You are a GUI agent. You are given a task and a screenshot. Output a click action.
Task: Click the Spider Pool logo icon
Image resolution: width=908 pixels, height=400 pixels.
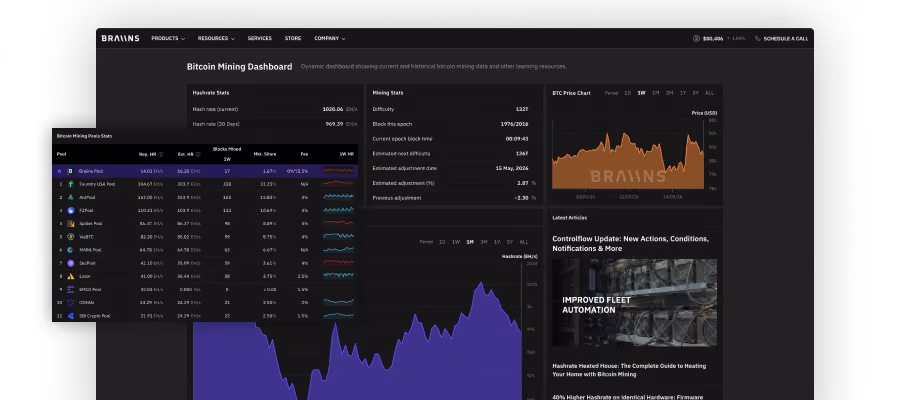click(x=71, y=223)
